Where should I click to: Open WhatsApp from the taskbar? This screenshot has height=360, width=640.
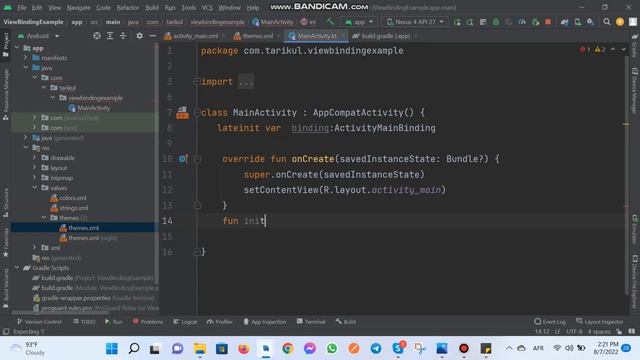tap(332, 349)
